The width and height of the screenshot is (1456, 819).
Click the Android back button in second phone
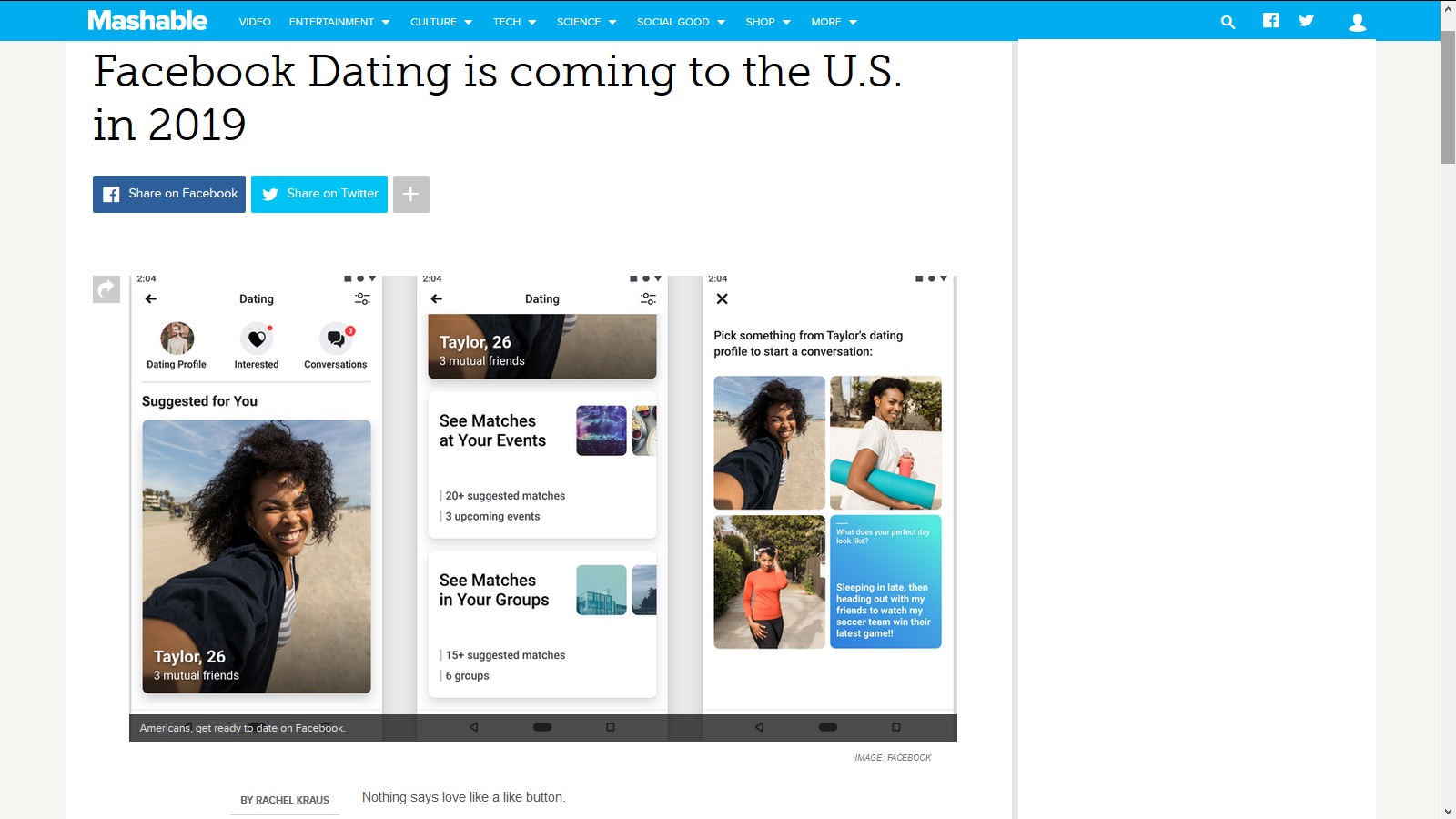click(x=473, y=727)
